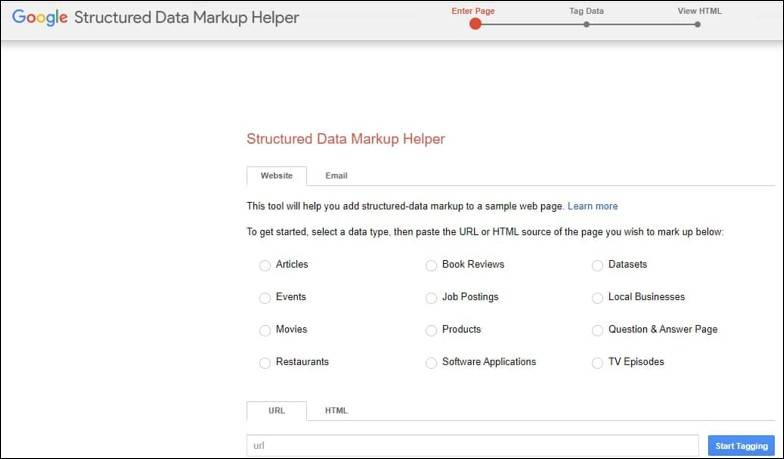Screen dimensions: 784x459
Task: Open the Learn more link
Action: click(x=592, y=206)
